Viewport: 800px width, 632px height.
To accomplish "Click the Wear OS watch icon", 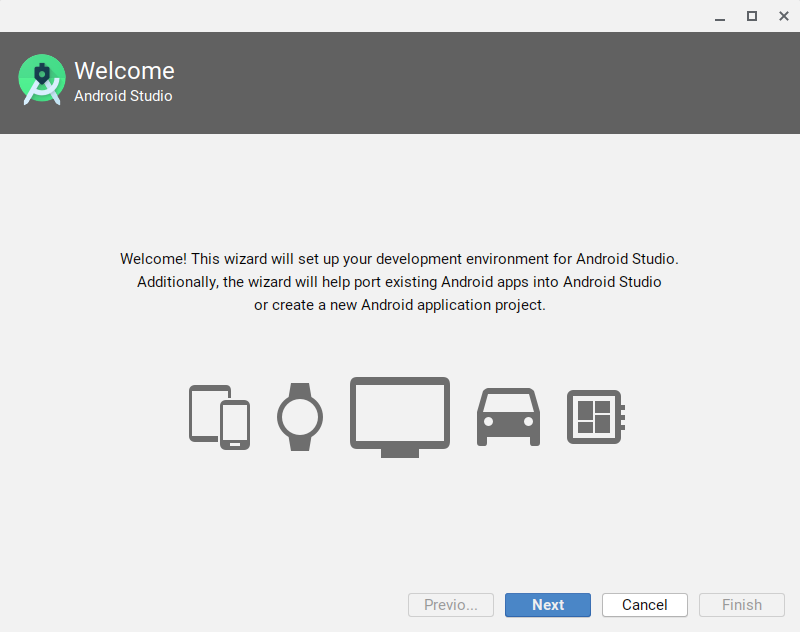I will click(300, 417).
